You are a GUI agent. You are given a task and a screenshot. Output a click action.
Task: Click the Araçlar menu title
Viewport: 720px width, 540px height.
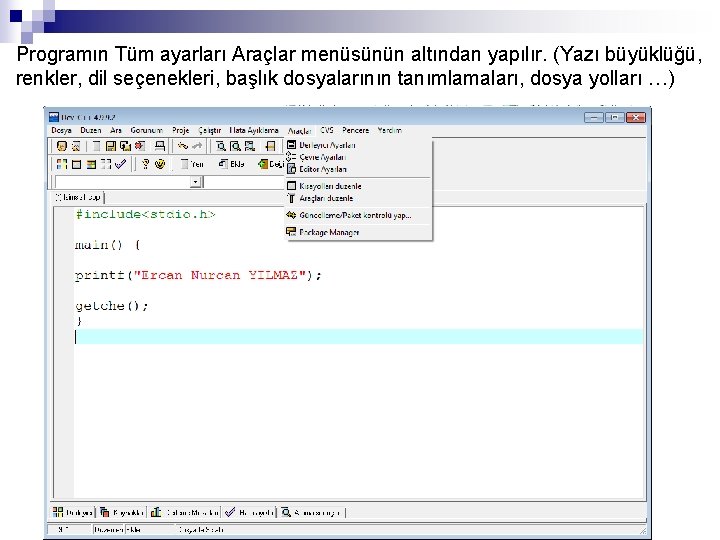click(x=299, y=131)
